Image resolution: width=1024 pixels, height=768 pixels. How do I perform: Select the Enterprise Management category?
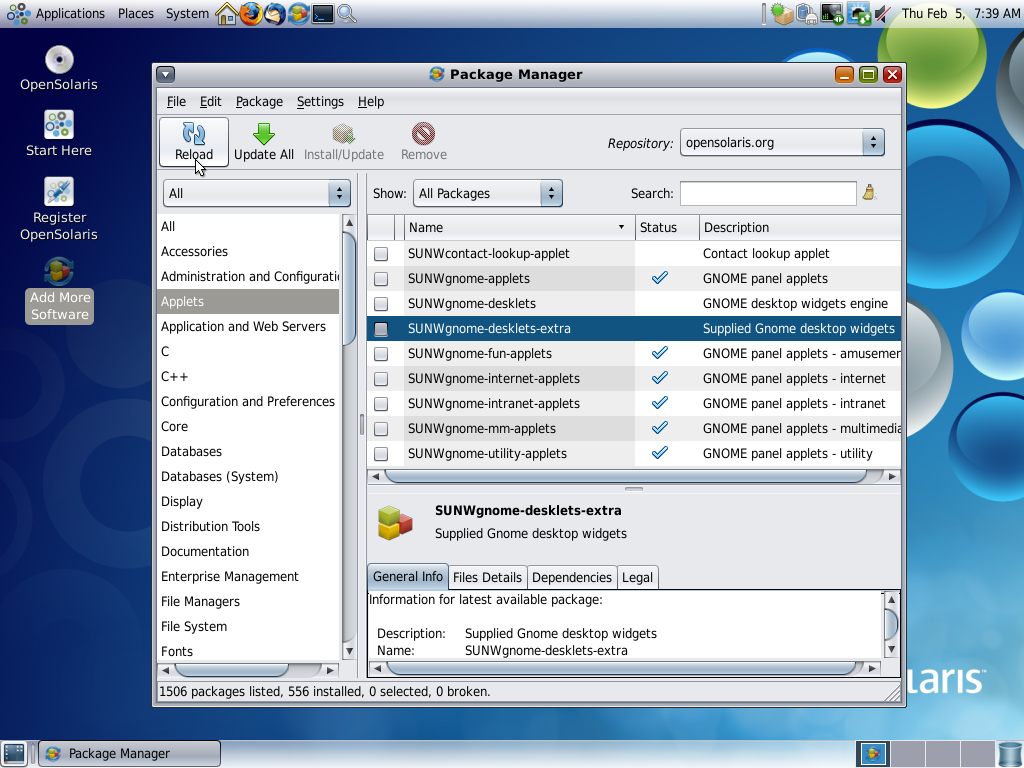pos(248,577)
